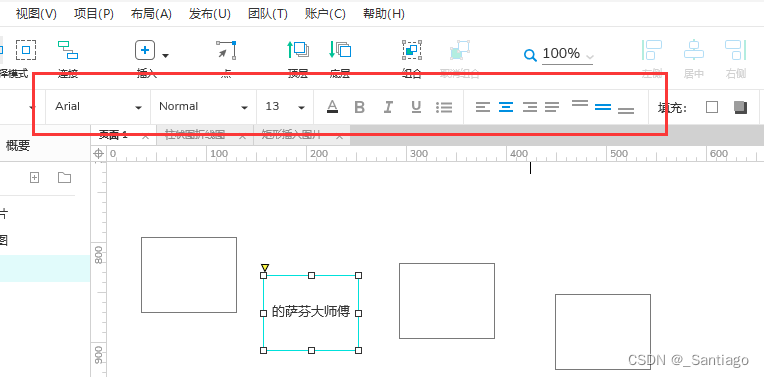764x377 pixels.
Task: Toggle italic formatting
Action: pyautogui.click(x=388, y=107)
